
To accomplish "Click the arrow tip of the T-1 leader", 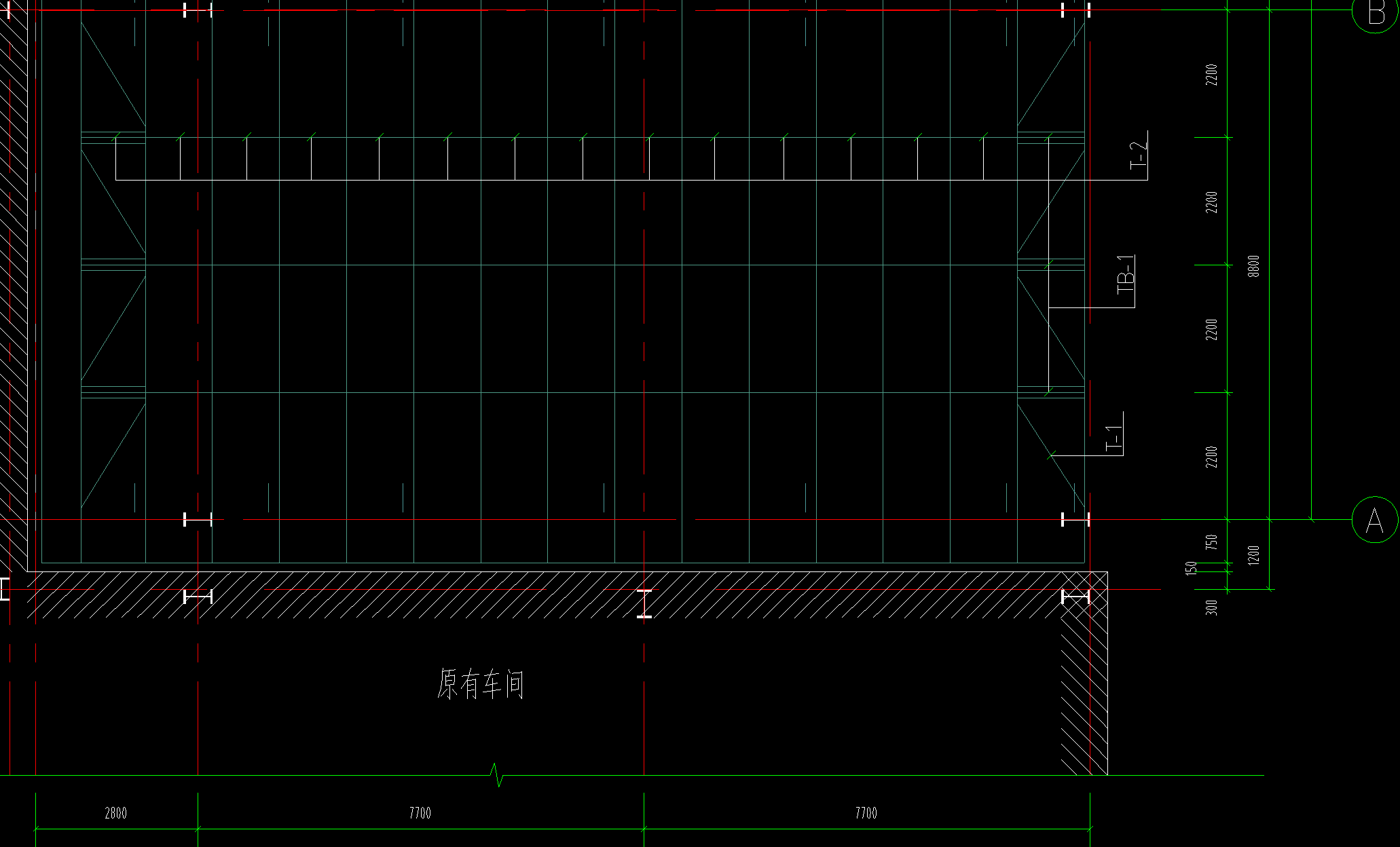I will (x=1051, y=455).
